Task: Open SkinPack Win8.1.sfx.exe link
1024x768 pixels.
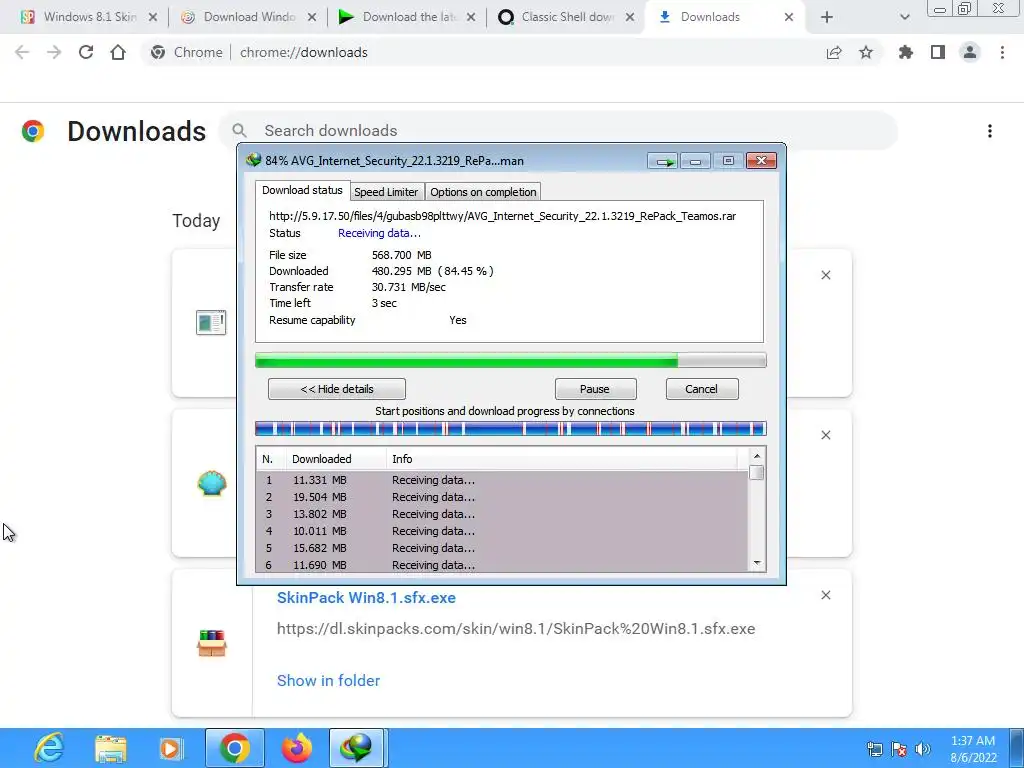Action: (x=366, y=598)
